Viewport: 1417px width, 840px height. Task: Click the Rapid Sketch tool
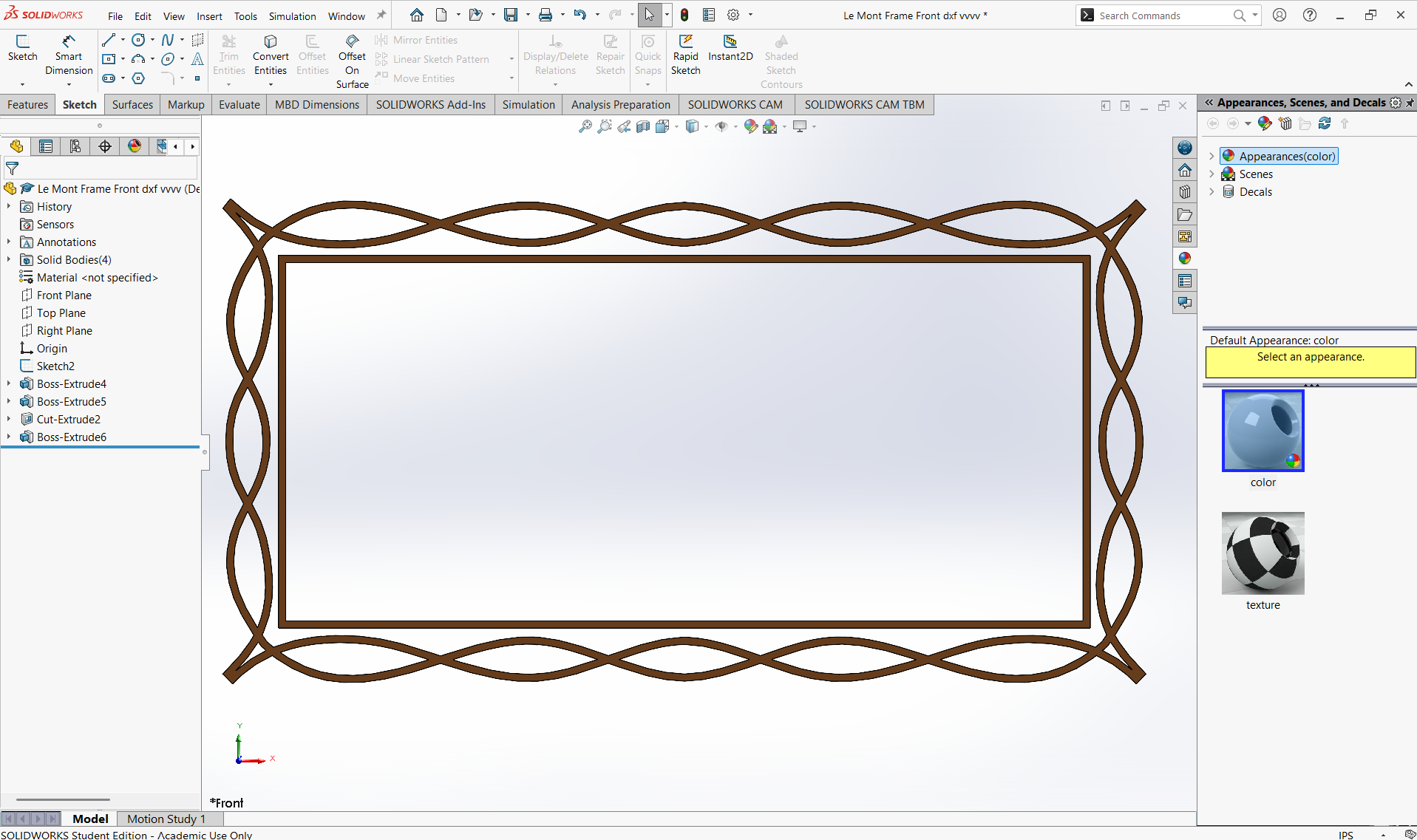[685, 55]
